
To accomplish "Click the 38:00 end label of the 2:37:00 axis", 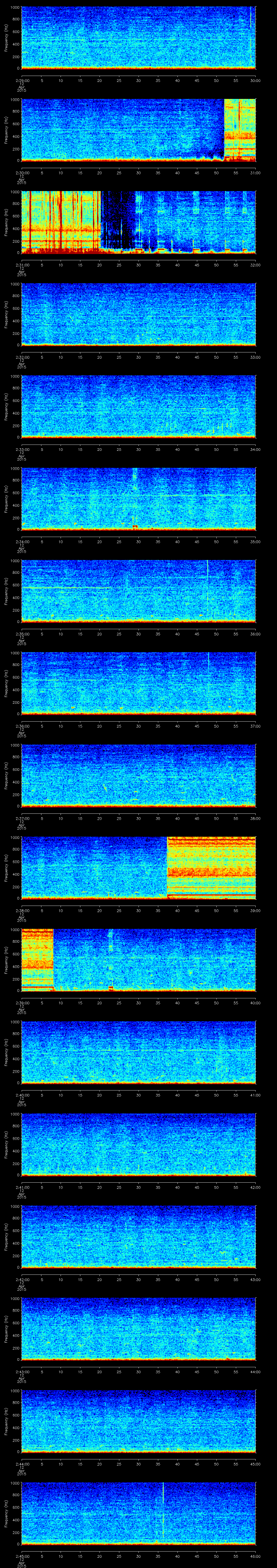I will pyautogui.click(x=256, y=818).
